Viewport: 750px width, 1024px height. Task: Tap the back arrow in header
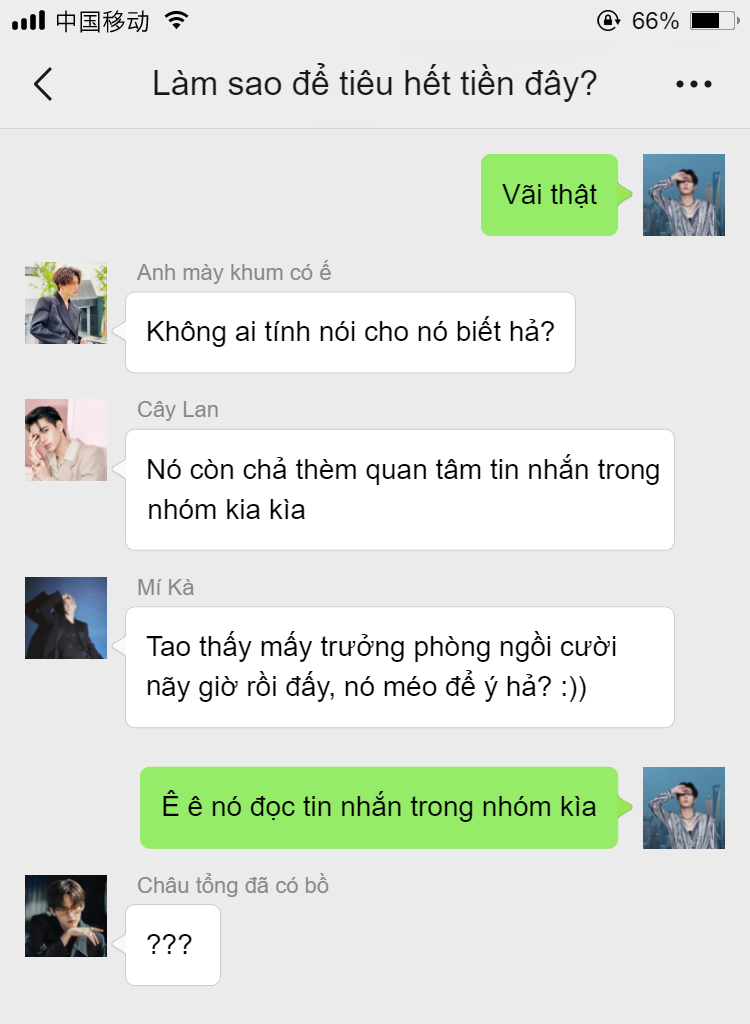pos(43,84)
